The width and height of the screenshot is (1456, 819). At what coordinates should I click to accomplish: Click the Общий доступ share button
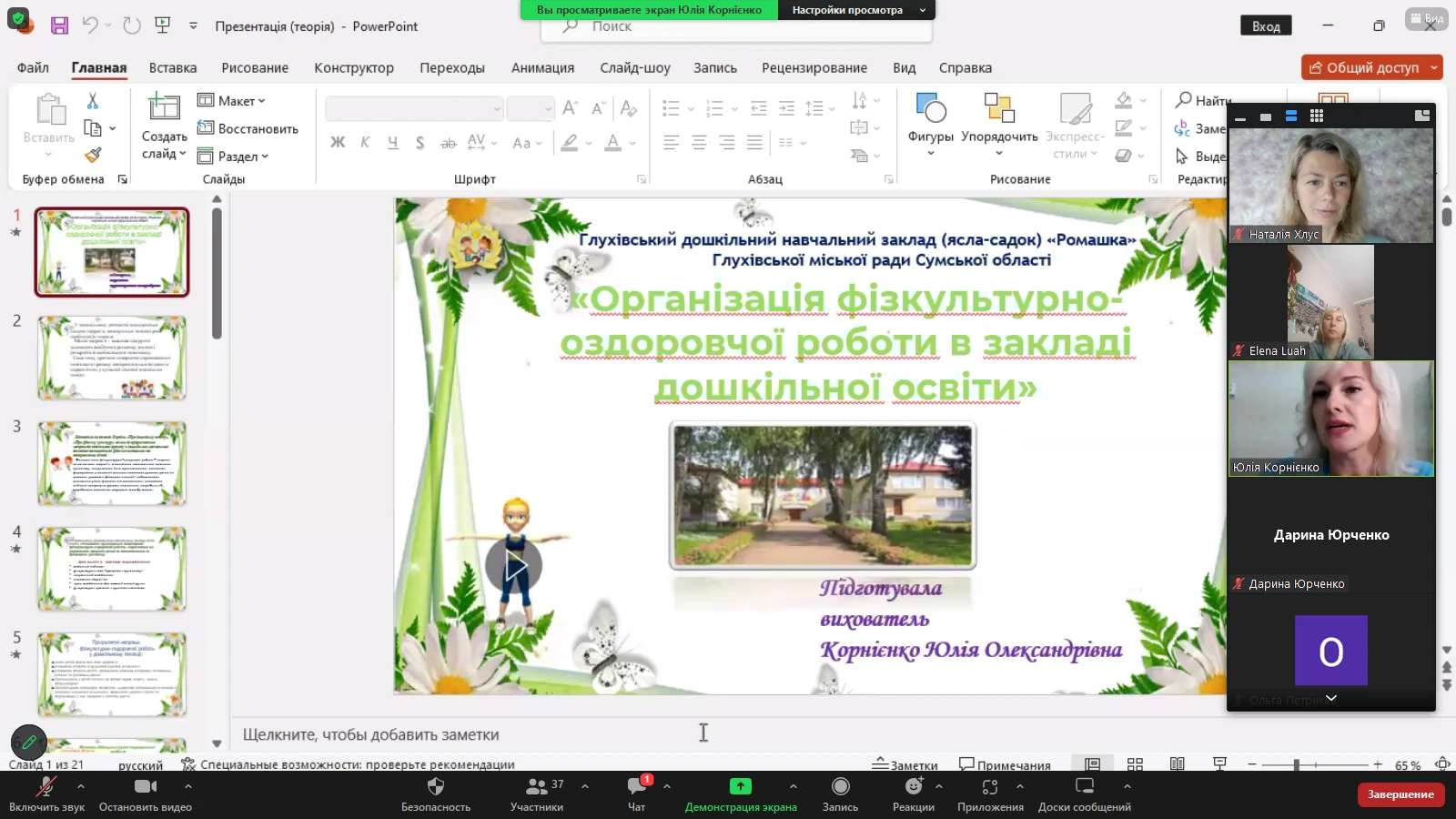(x=1364, y=67)
